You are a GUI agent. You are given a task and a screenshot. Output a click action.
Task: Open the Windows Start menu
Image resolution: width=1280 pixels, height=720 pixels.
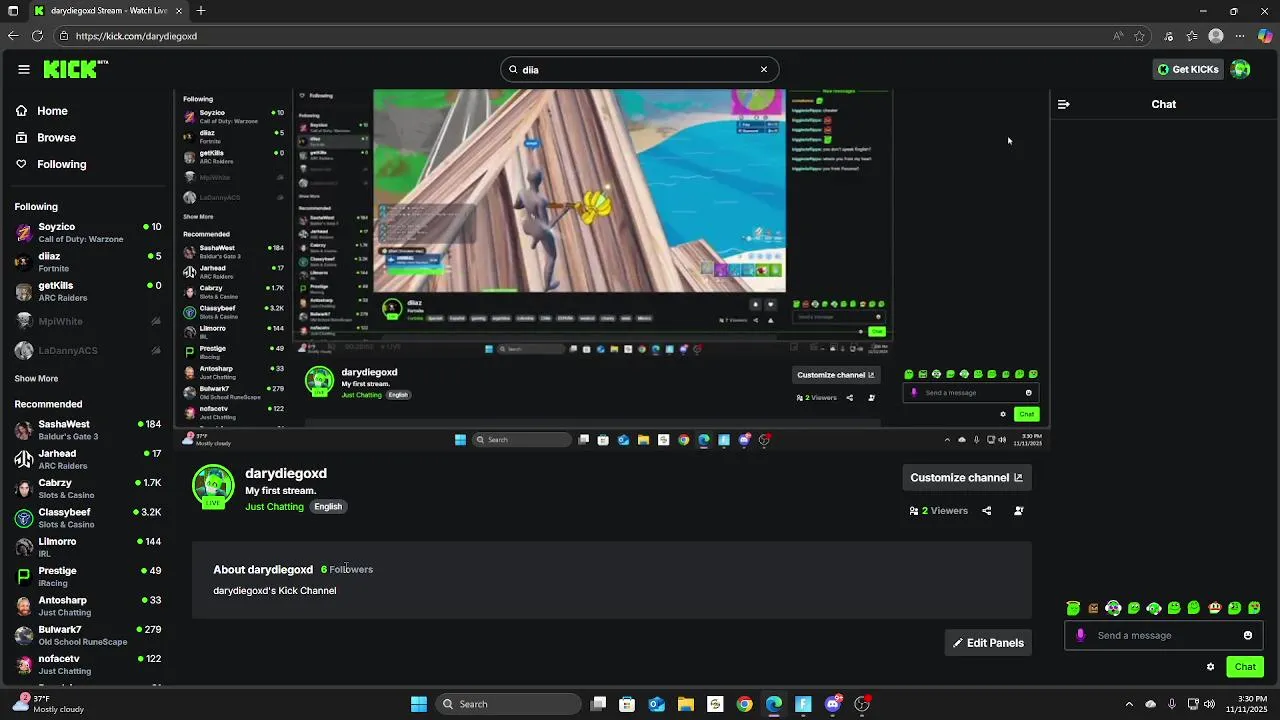(419, 704)
